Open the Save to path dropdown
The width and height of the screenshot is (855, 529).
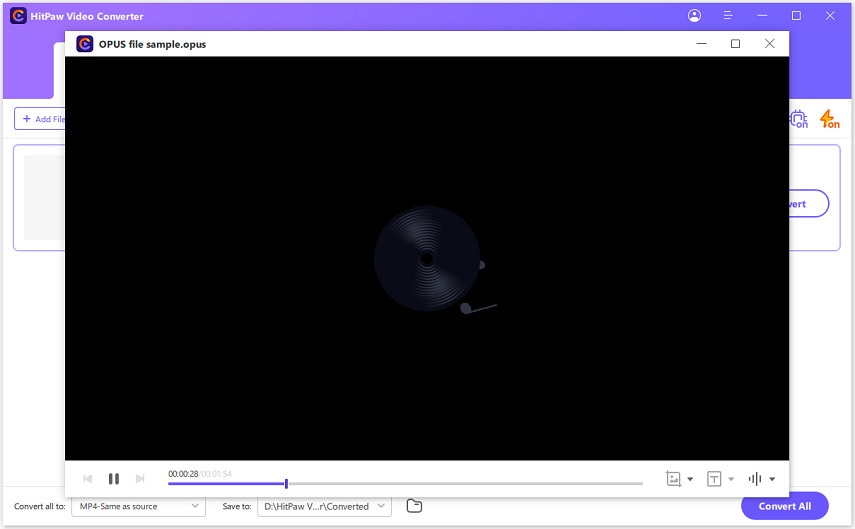[x=324, y=506]
